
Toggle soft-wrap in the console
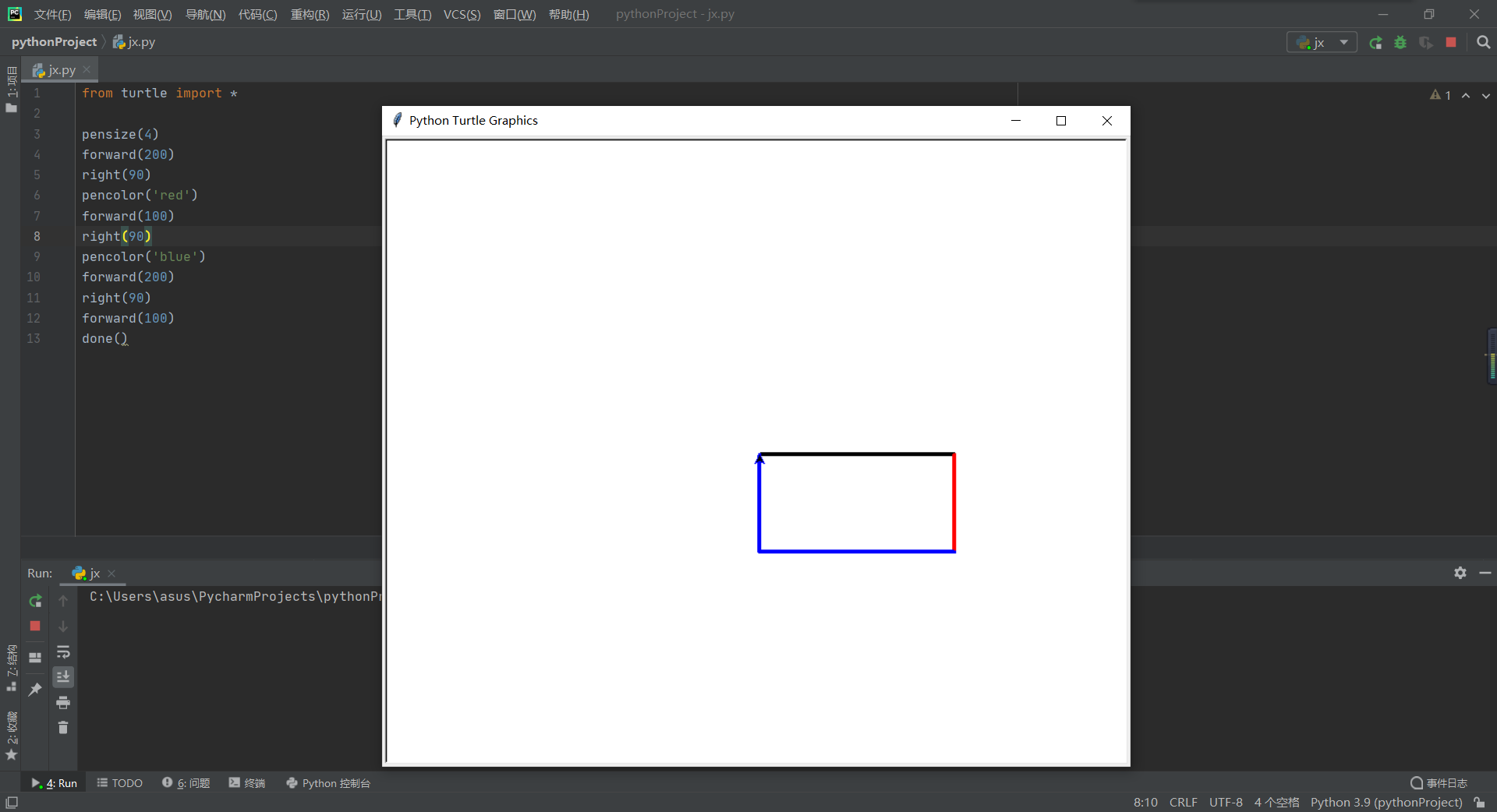(x=63, y=652)
